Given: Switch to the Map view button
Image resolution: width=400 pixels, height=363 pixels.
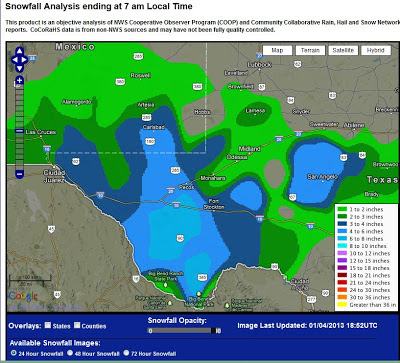Looking at the screenshot, I should click(x=277, y=50).
